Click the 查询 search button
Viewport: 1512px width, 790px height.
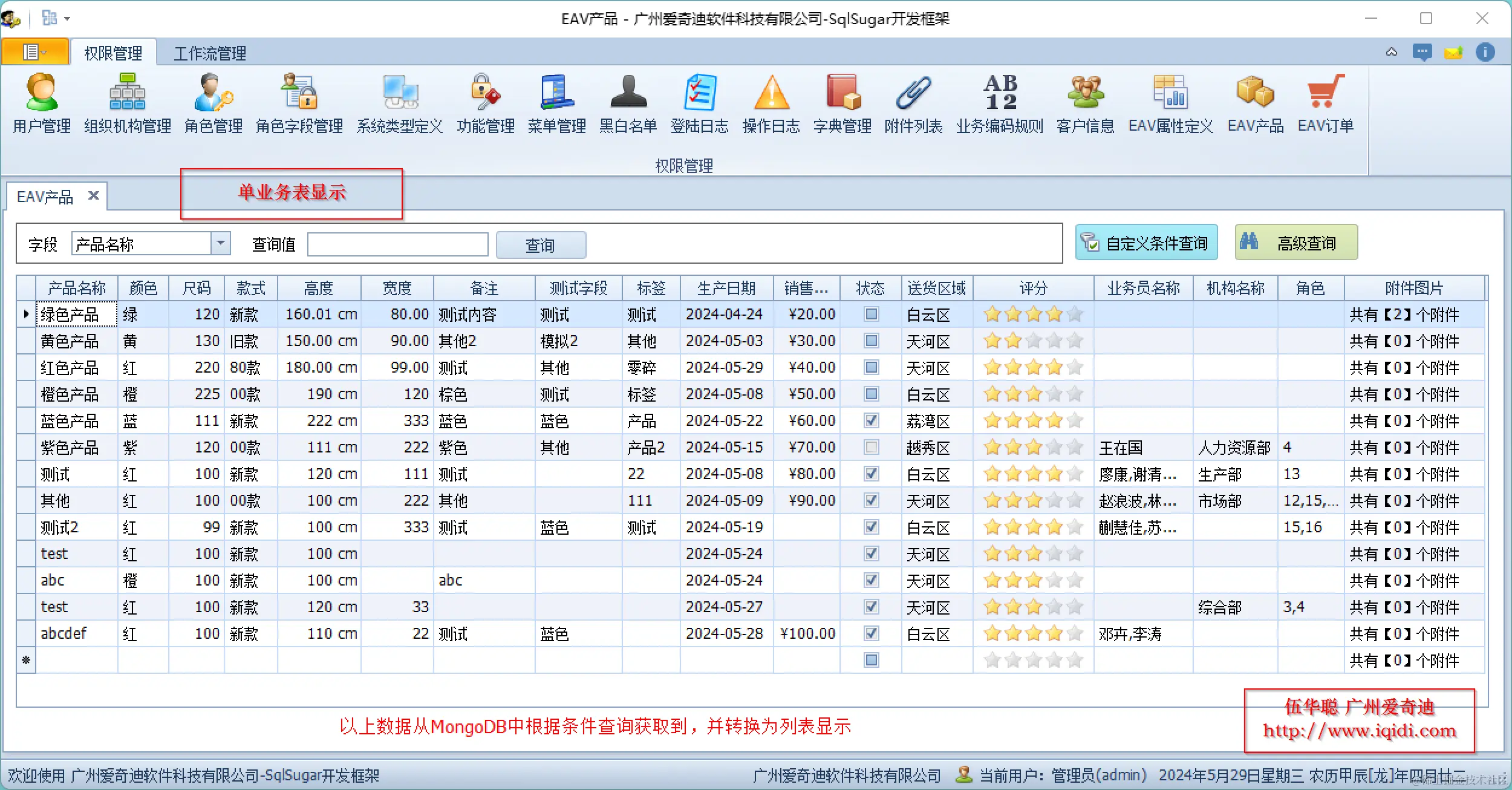point(541,245)
